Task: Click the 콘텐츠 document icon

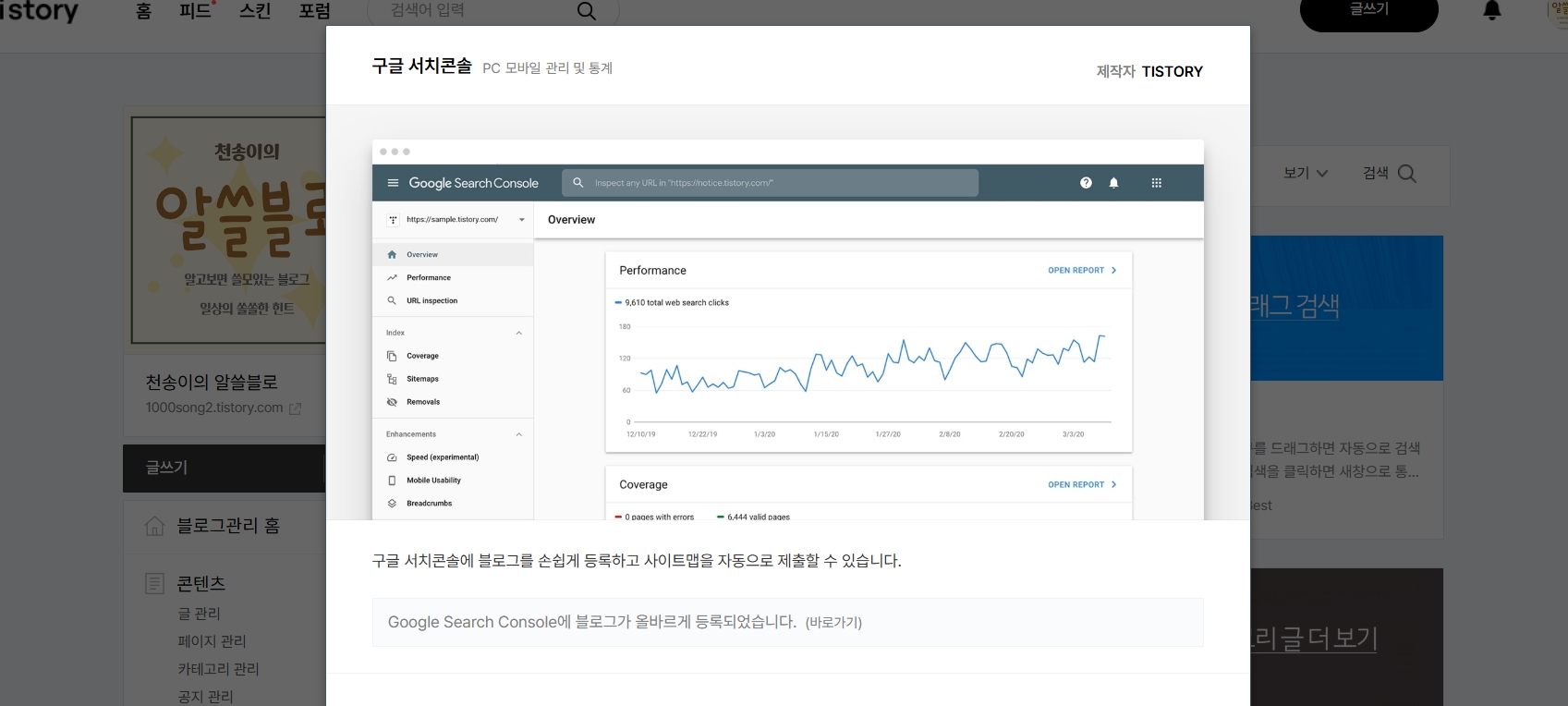Action: click(154, 584)
